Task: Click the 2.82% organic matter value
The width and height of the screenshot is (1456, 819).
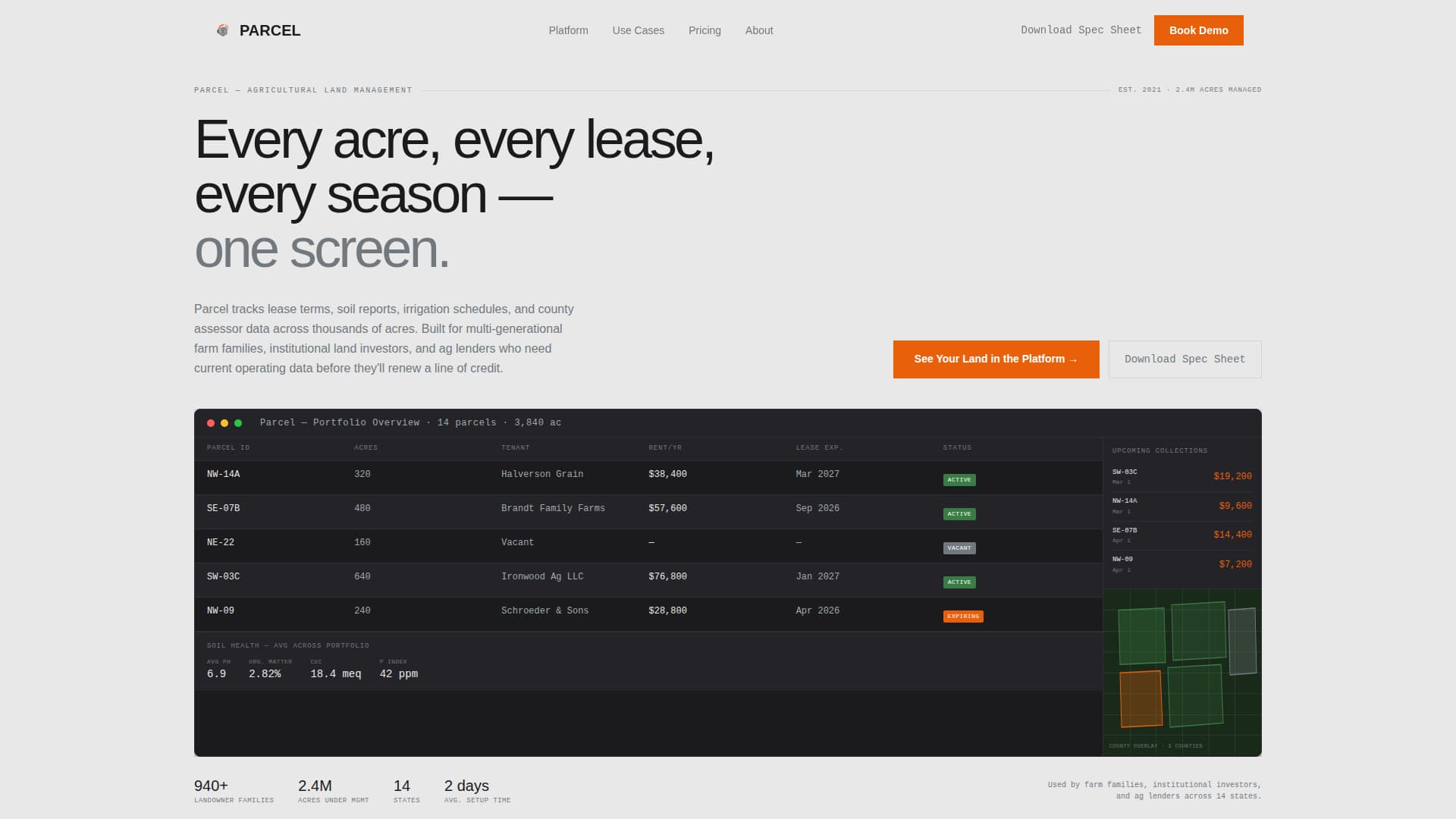Action: tap(265, 674)
